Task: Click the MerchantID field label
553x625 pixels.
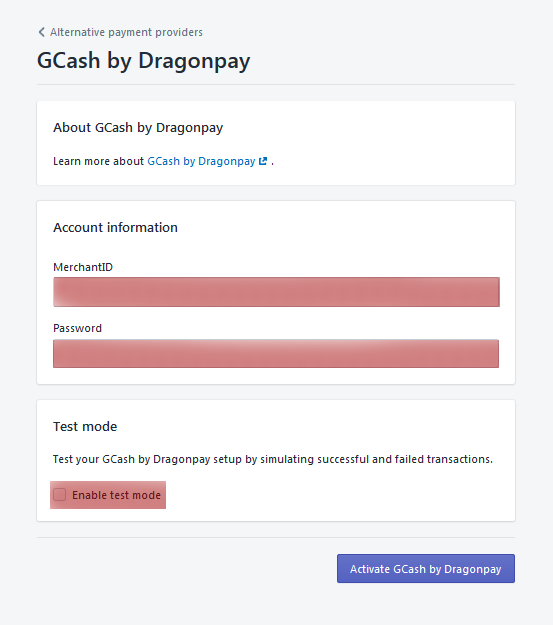Action: (x=83, y=267)
